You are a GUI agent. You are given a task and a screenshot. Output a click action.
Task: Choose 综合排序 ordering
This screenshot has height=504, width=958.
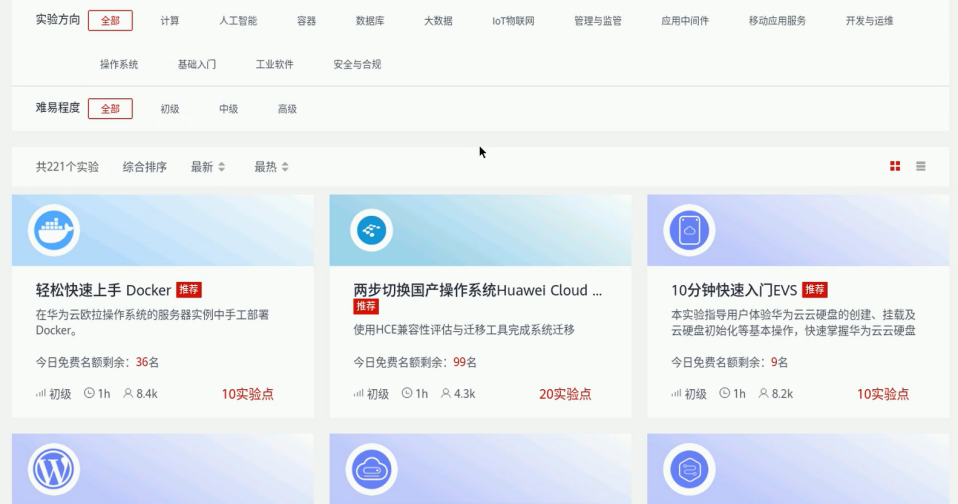tap(145, 167)
